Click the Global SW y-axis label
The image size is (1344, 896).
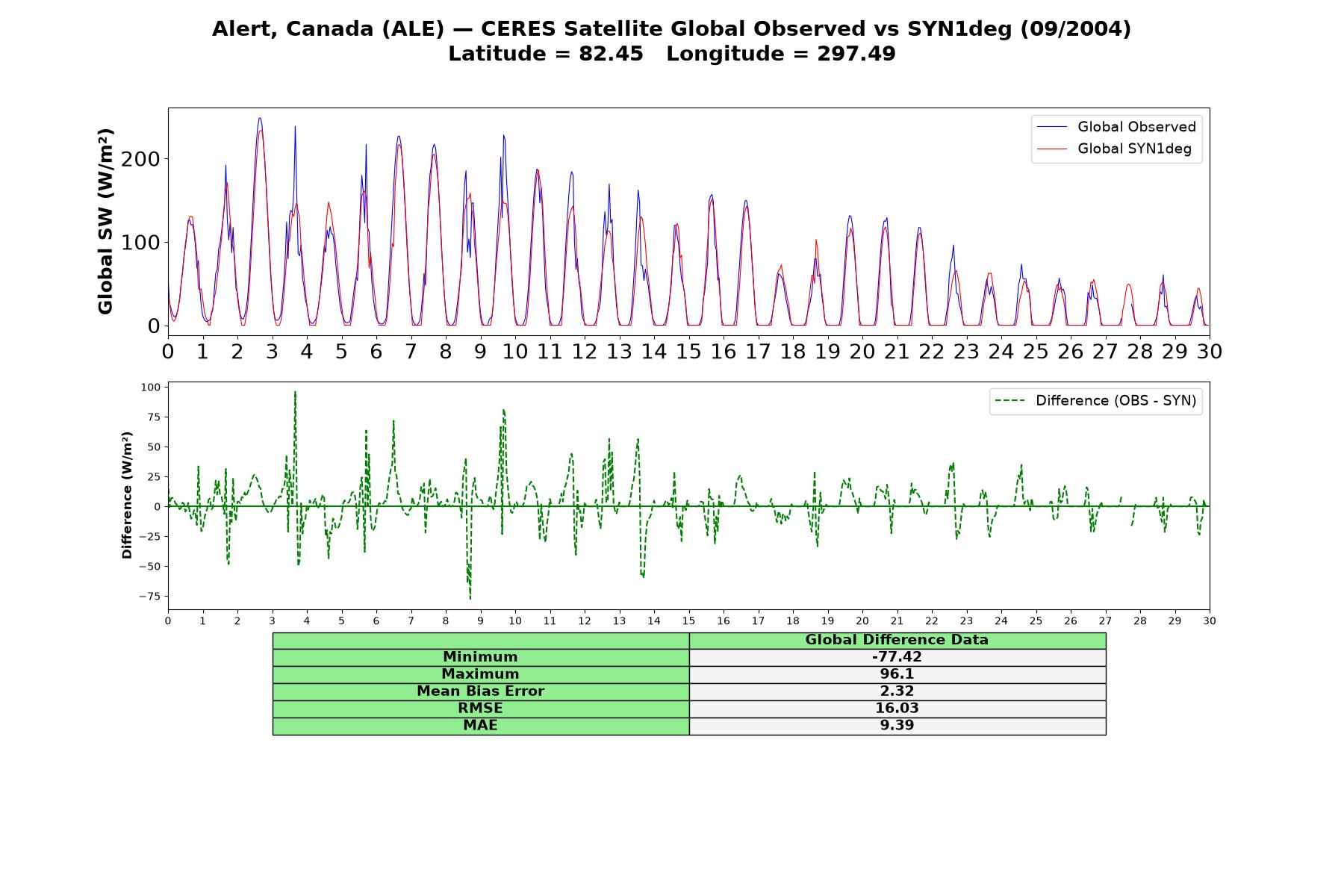coord(105,221)
